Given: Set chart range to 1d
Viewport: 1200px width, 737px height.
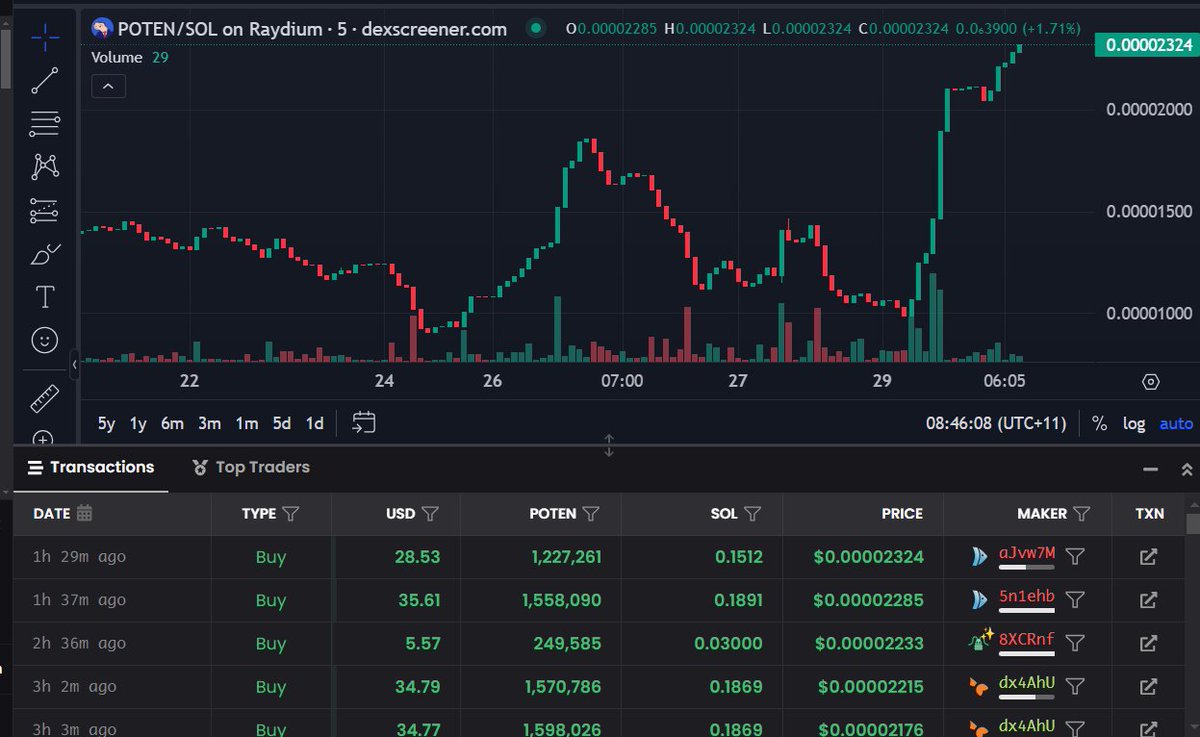Looking at the screenshot, I should pyautogui.click(x=314, y=423).
